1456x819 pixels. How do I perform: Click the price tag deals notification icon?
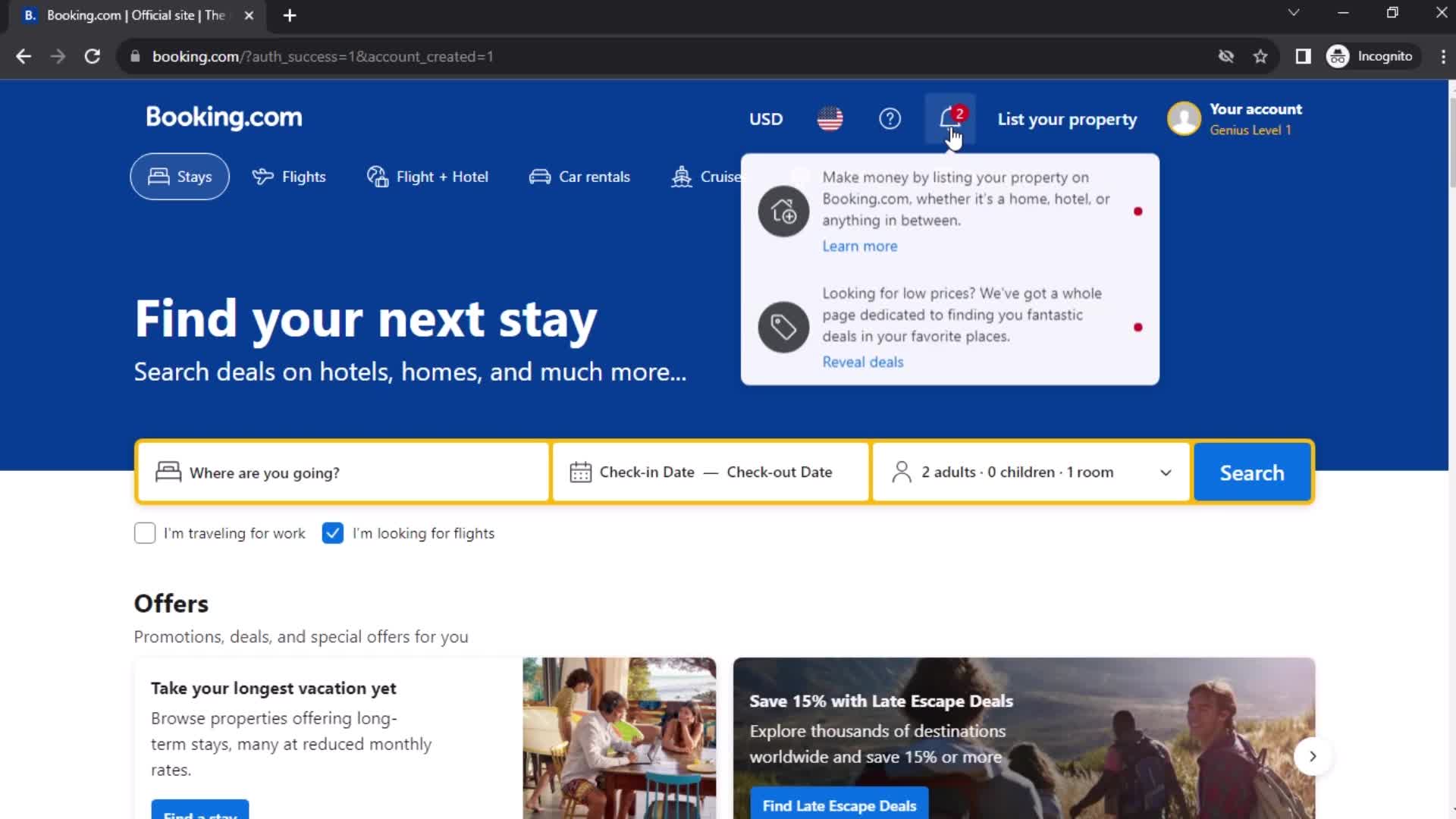tap(783, 328)
